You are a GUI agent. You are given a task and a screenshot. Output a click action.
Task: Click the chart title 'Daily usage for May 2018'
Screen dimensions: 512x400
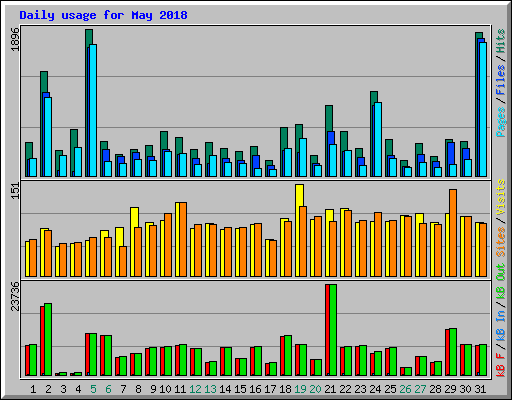(x=103, y=15)
